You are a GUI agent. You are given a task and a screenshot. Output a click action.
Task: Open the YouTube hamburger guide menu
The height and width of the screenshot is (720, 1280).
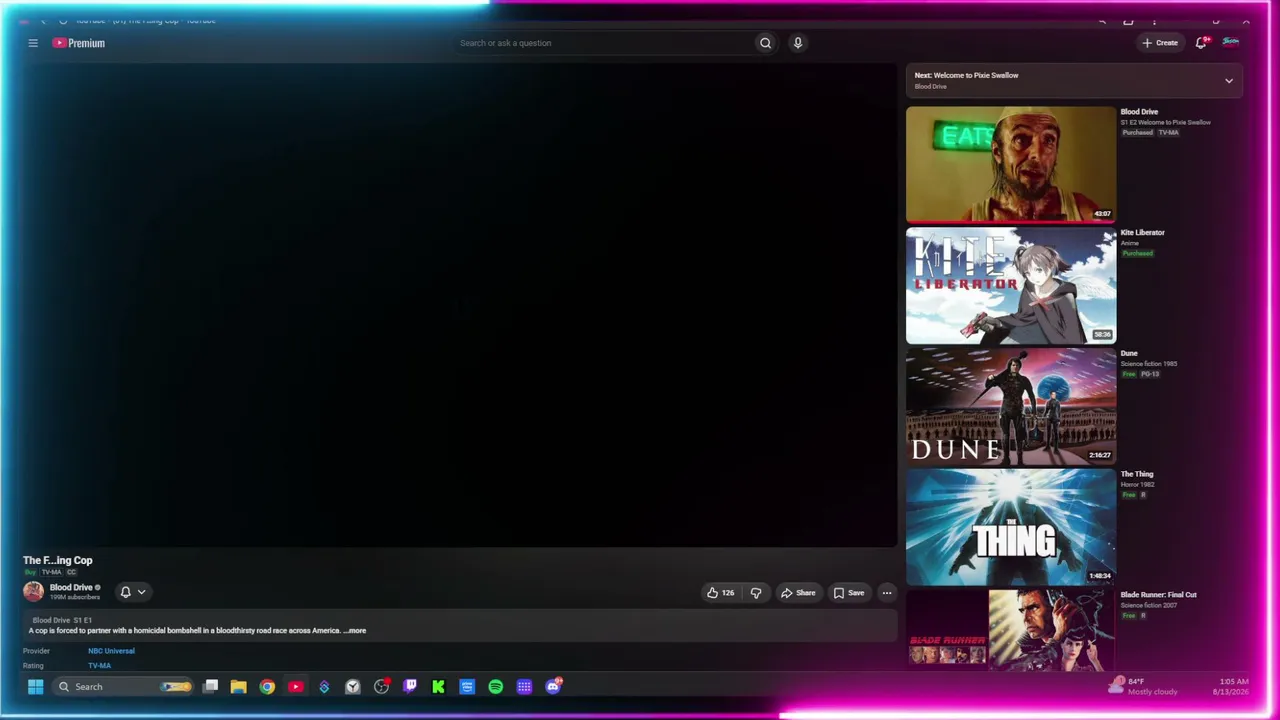coord(33,43)
